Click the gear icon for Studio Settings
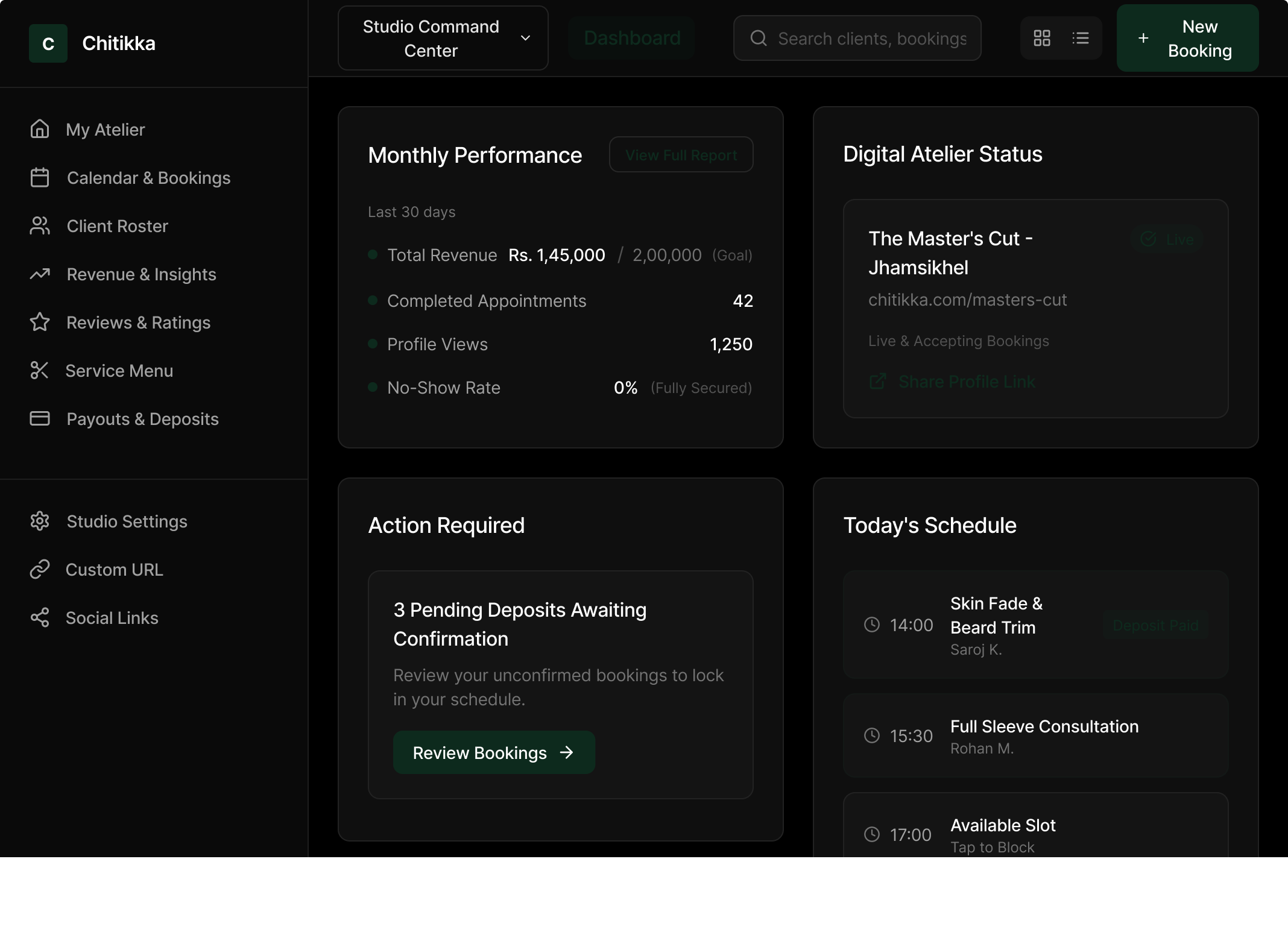Viewport: 1288px width, 944px height. coord(40,521)
